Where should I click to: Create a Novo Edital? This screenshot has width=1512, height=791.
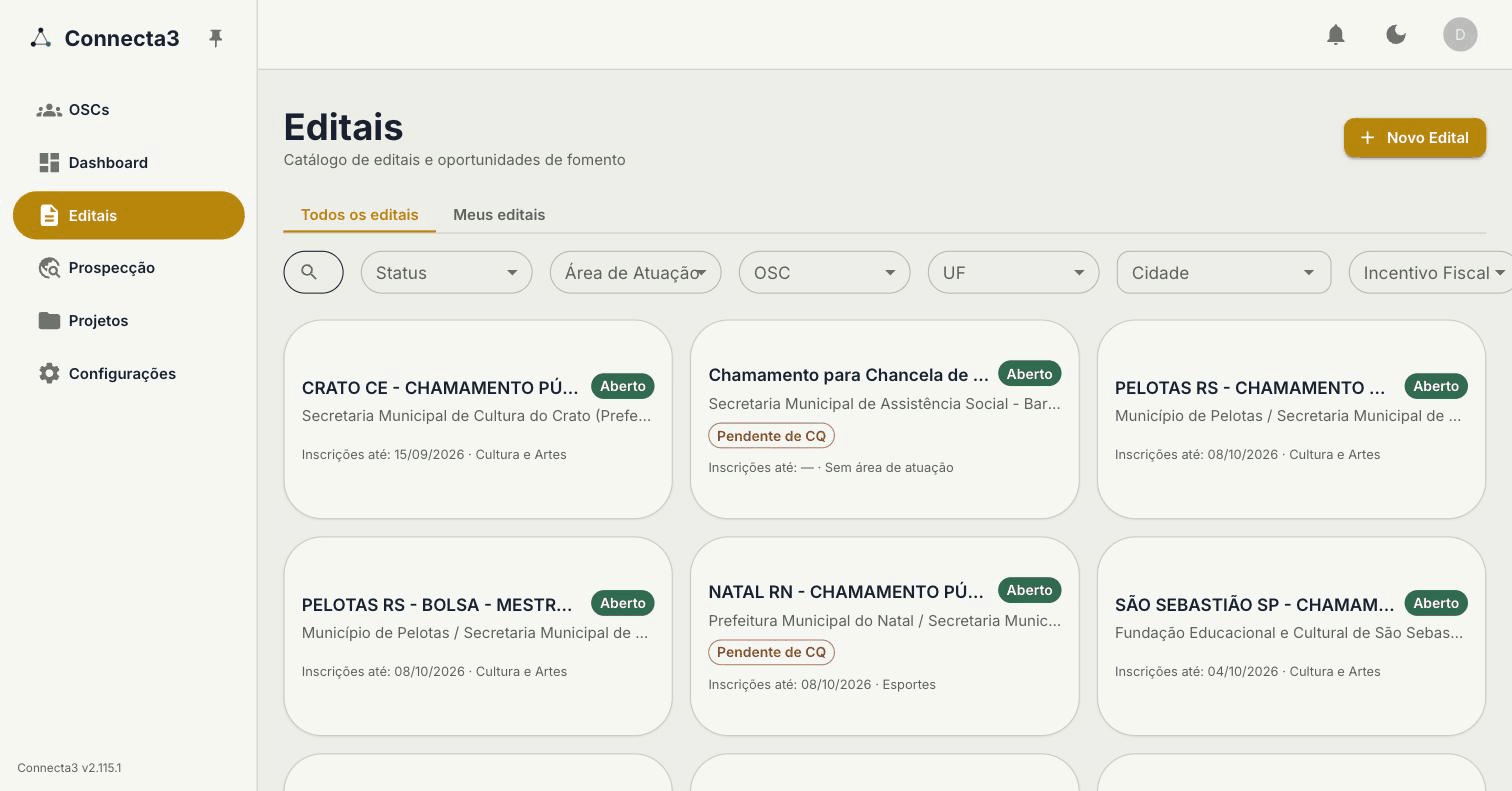[1415, 138]
